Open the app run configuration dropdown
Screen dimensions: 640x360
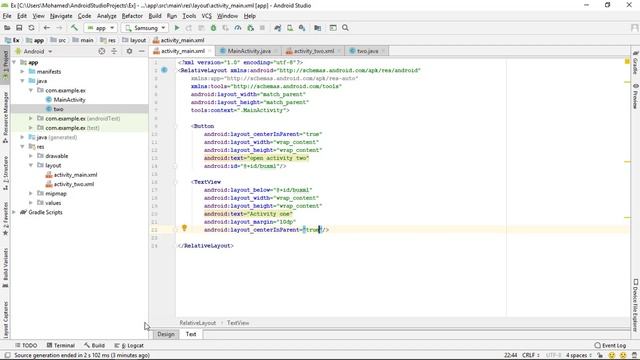pyautogui.click(x=100, y=28)
